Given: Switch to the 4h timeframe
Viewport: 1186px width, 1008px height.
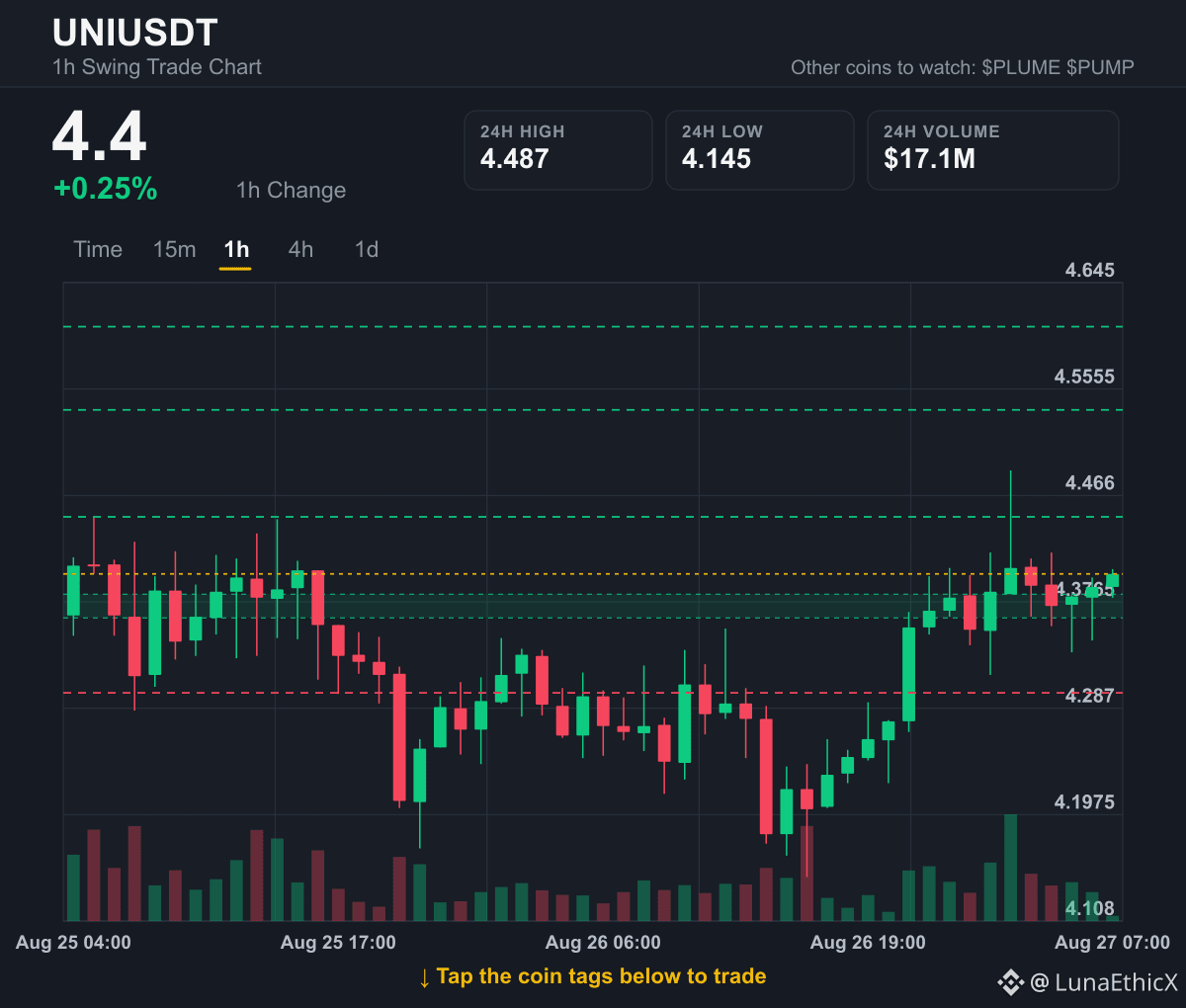Looking at the screenshot, I should [x=300, y=250].
